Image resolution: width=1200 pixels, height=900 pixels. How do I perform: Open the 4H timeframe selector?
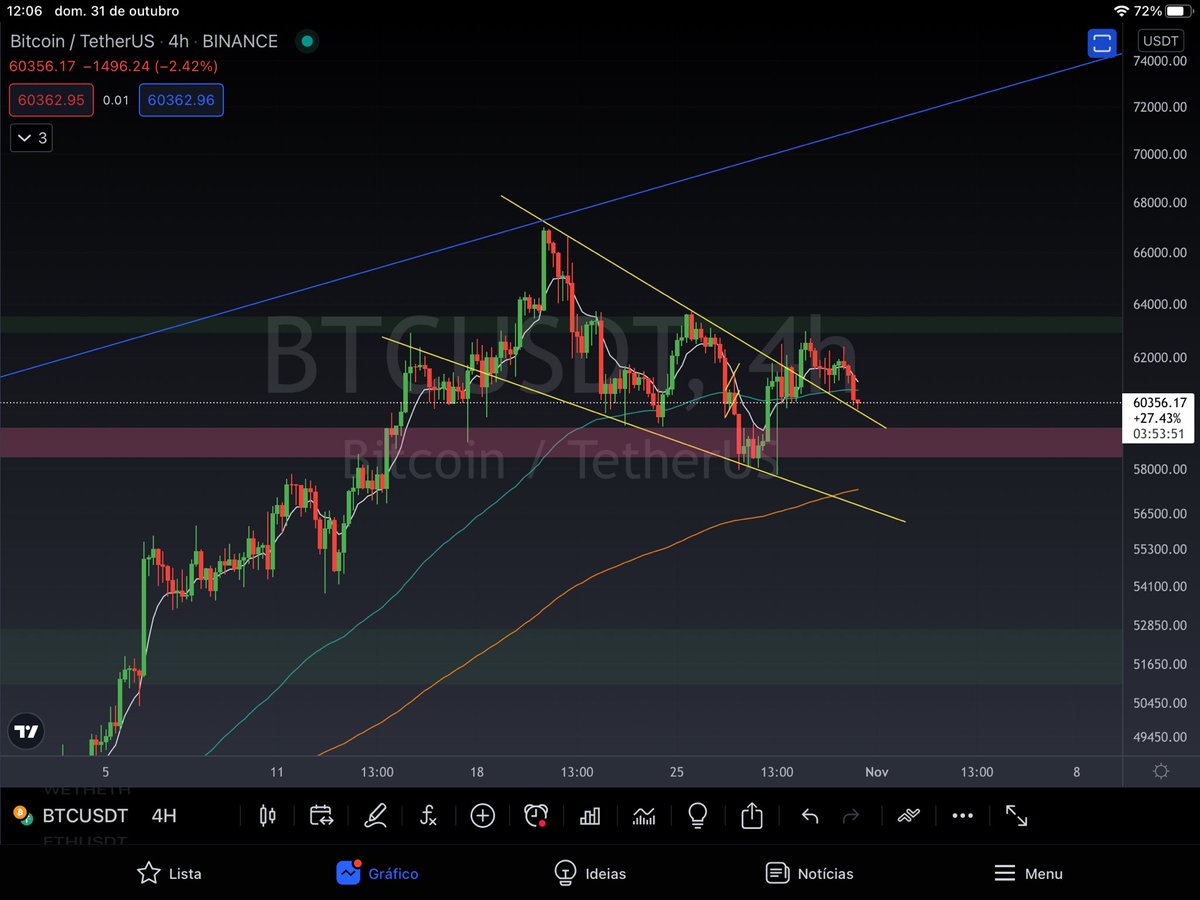click(x=164, y=816)
